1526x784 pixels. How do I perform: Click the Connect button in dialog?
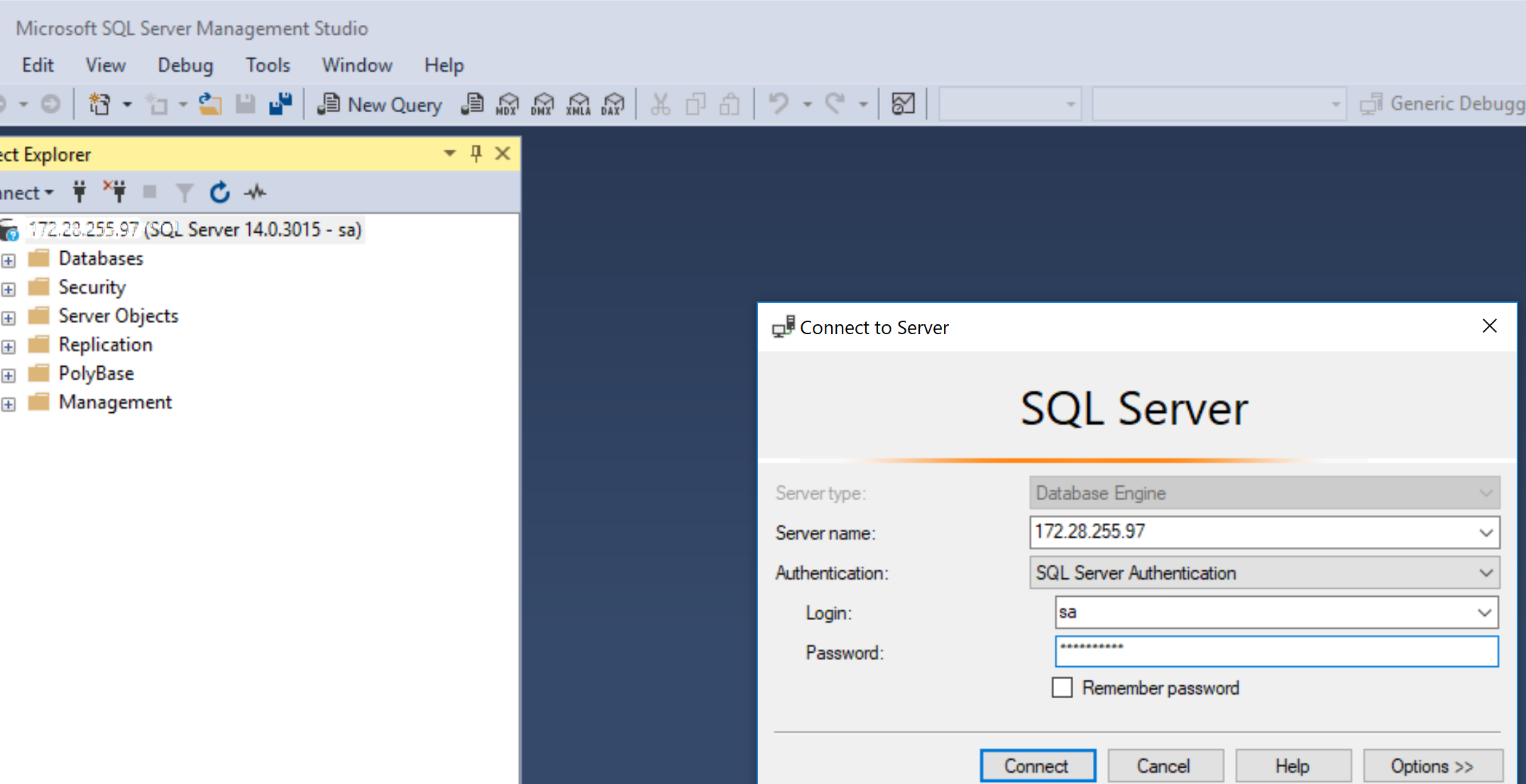tap(1037, 766)
